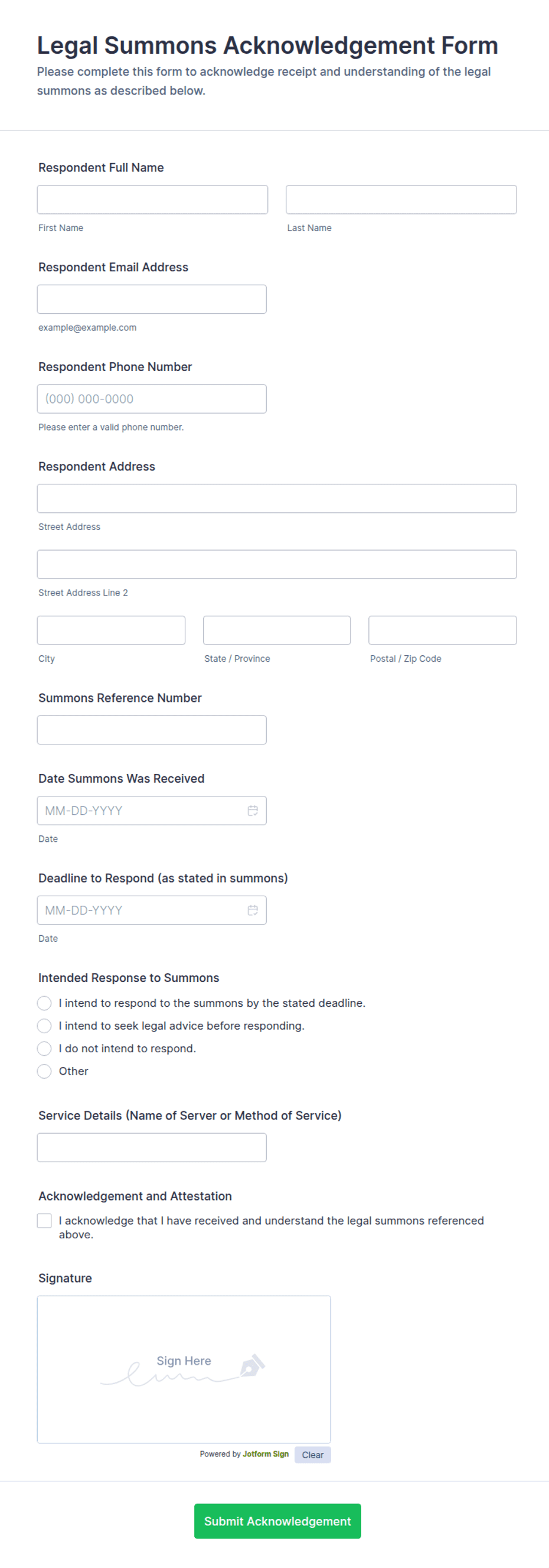Screen dimensions: 549x1568
Task: Select 'I do not intend to respond' option
Action: tap(44, 1048)
